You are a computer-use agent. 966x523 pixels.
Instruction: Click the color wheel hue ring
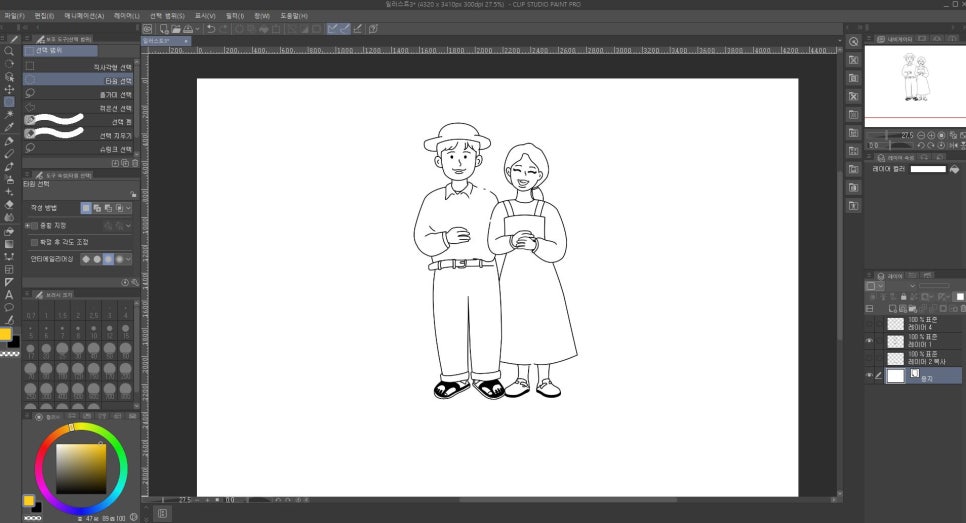click(x=81, y=427)
